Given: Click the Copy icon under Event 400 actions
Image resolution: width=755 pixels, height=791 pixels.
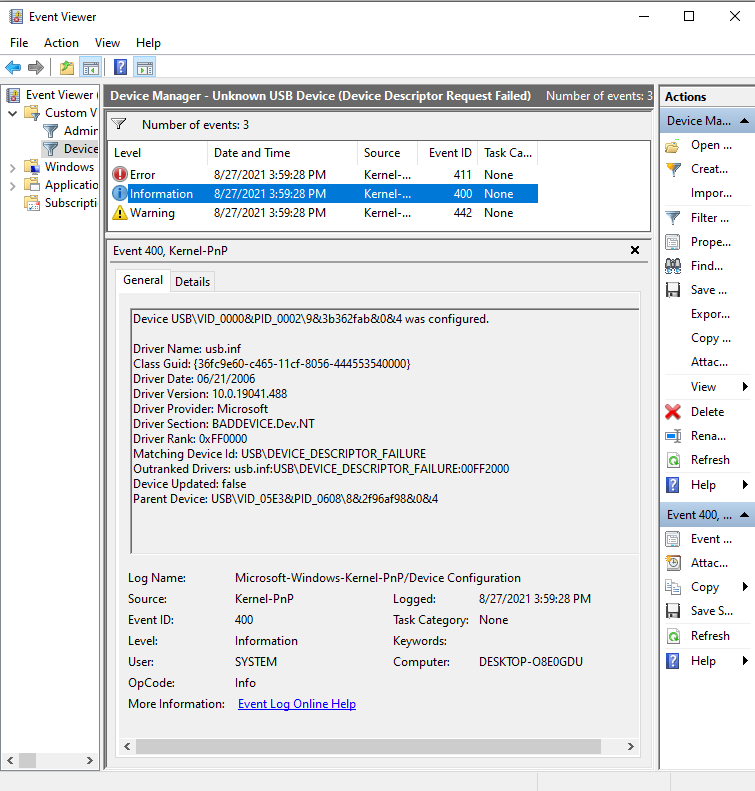Looking at the screenshot, I should coord(673,587).
